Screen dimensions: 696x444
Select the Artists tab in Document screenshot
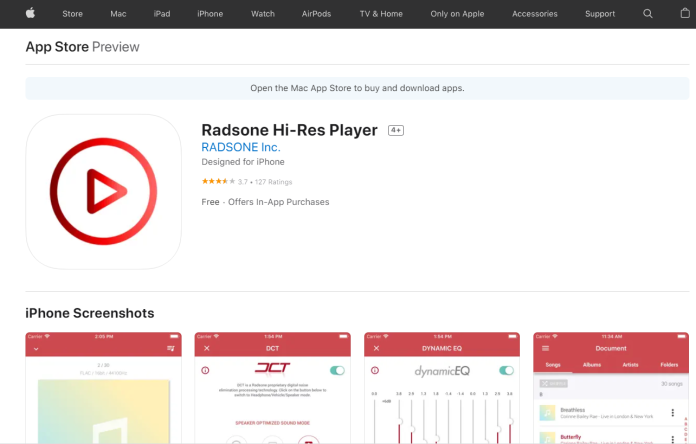tap(630, 365)
